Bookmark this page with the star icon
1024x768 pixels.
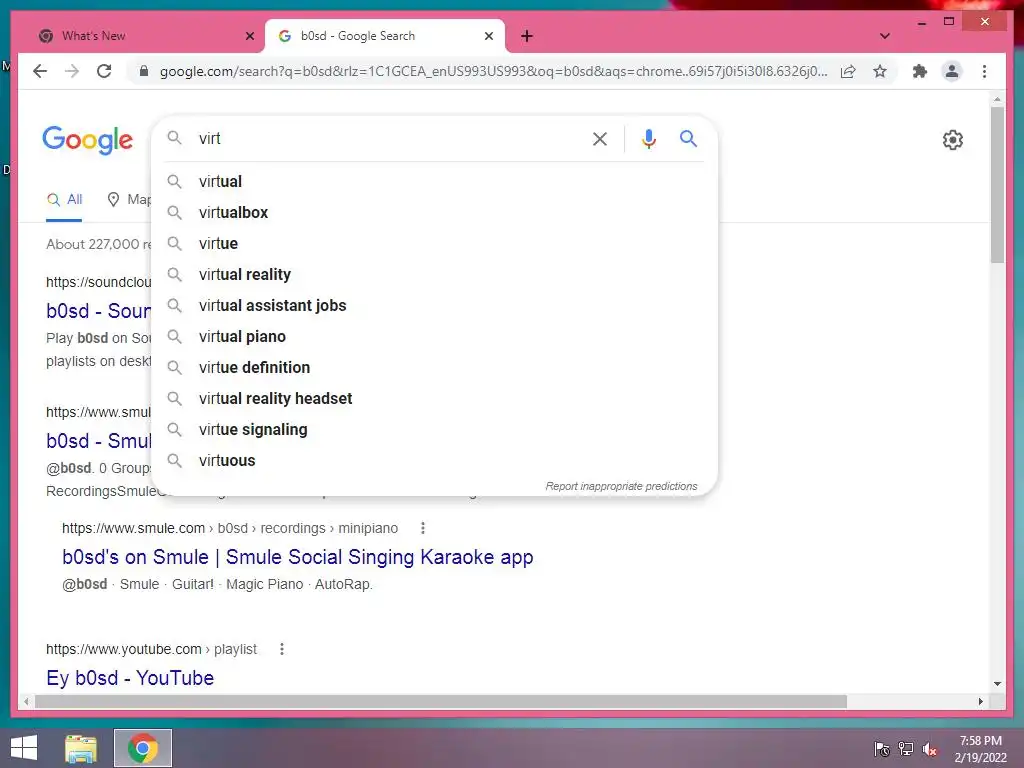(x=880, y=71)
